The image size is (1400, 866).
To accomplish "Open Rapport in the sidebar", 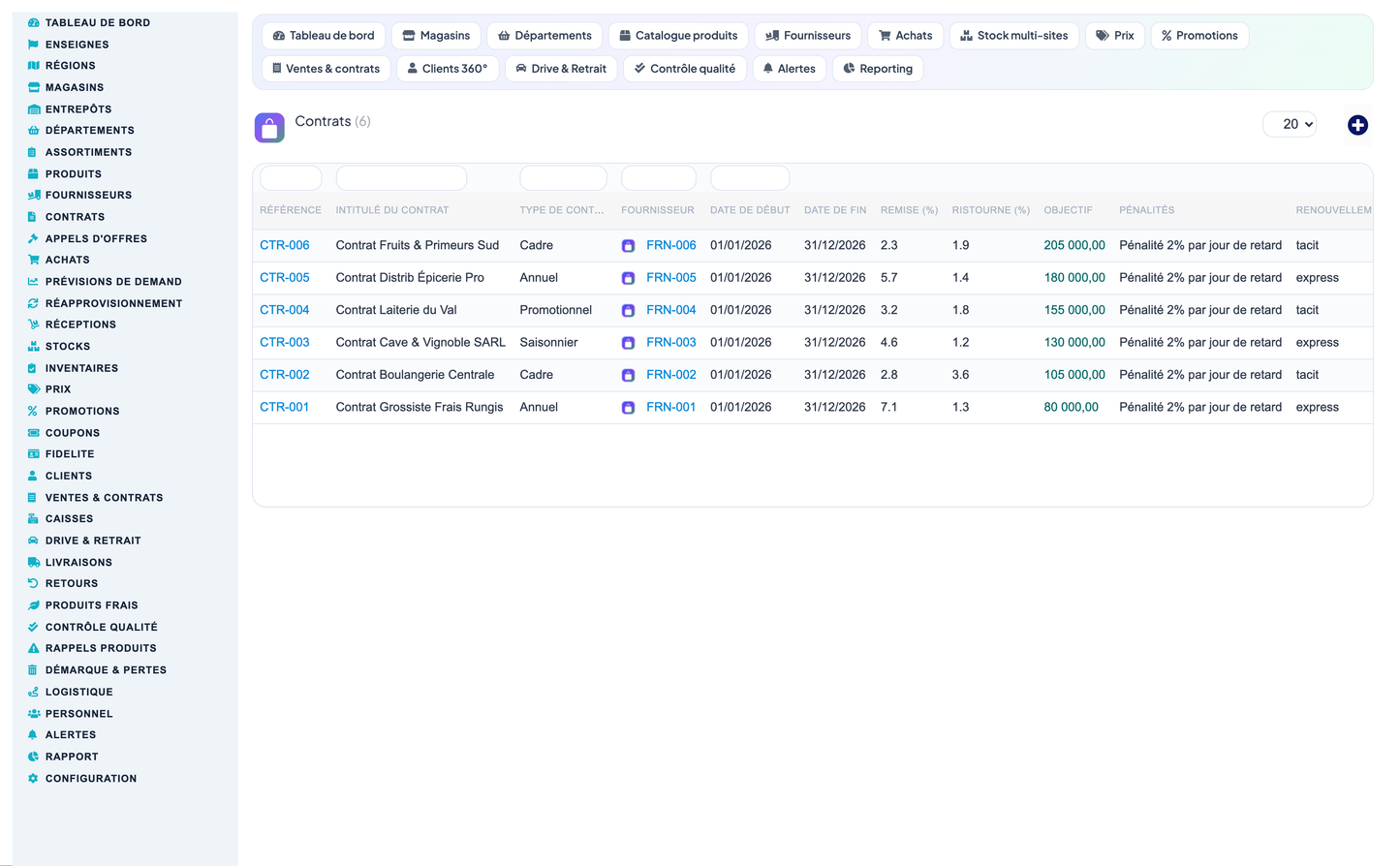I will [x=72, y=757].
